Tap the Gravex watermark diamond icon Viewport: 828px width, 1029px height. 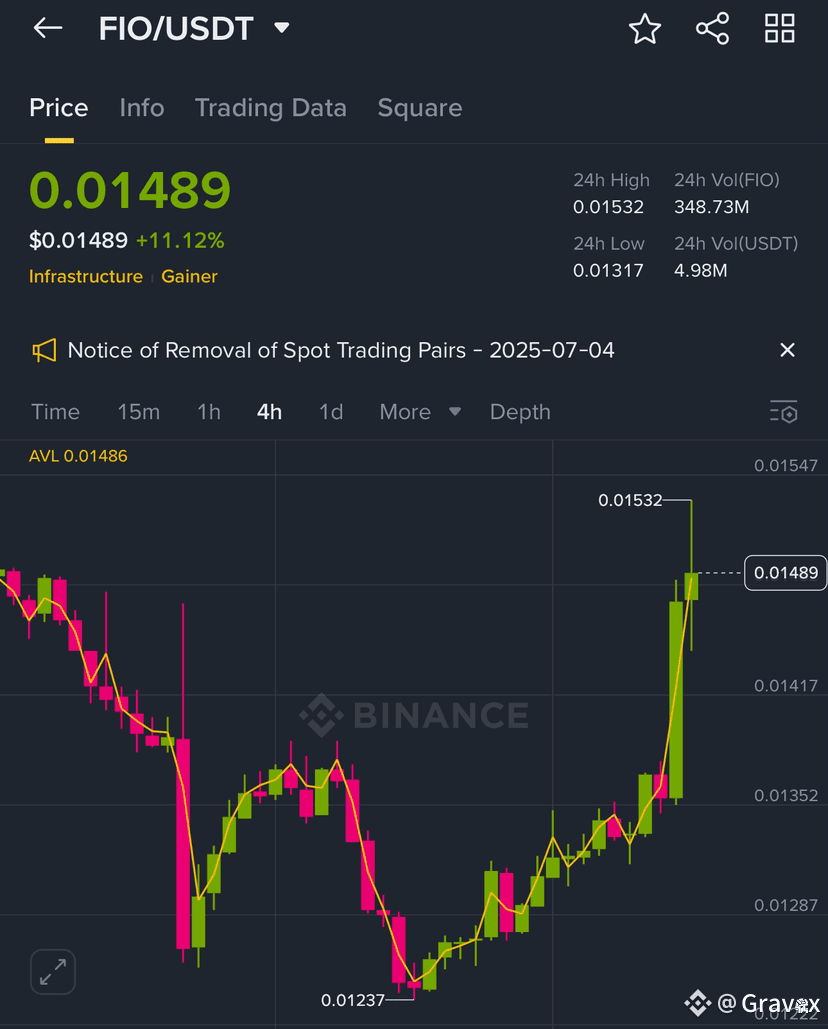(x=697, y=1002)
